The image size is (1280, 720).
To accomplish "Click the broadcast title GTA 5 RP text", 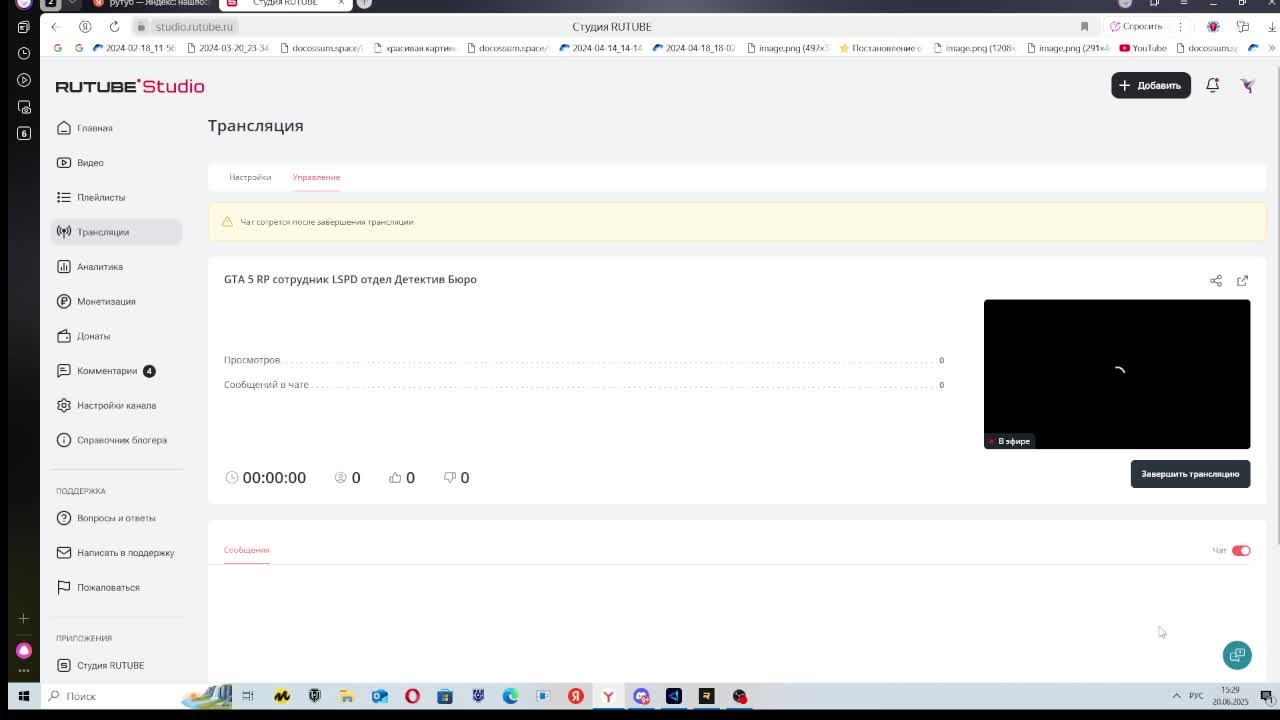I will 350,279.
